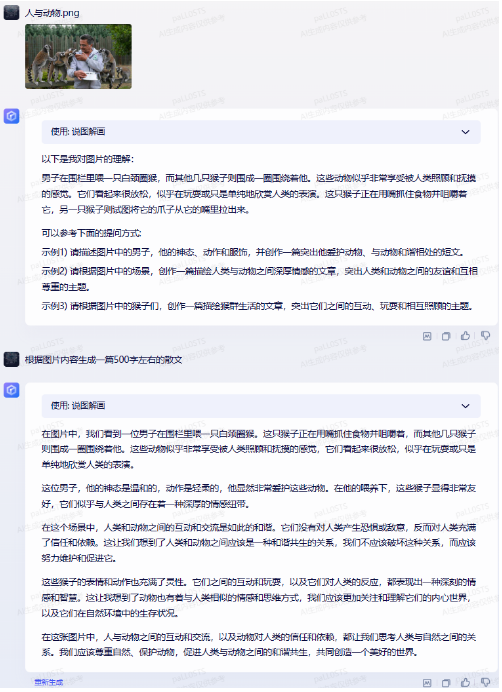The image size is (502, 692).
Task: Like the reply starting 以下是我对图片的理解
Action: (465, 336)
